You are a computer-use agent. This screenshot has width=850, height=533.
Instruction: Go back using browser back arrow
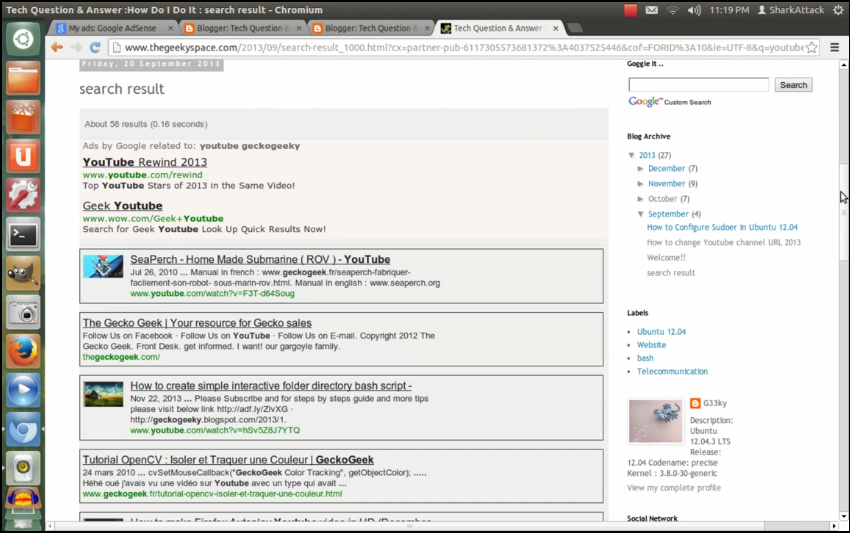pyautogui.click(x=56, y=47)
